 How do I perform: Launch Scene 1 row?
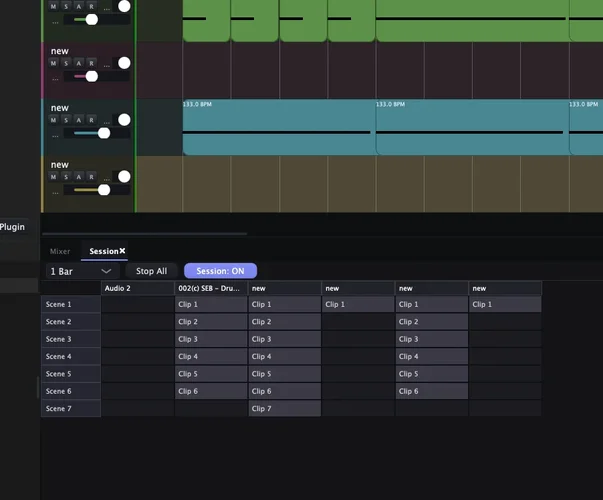pyautogui.click(x=71, y=304)
